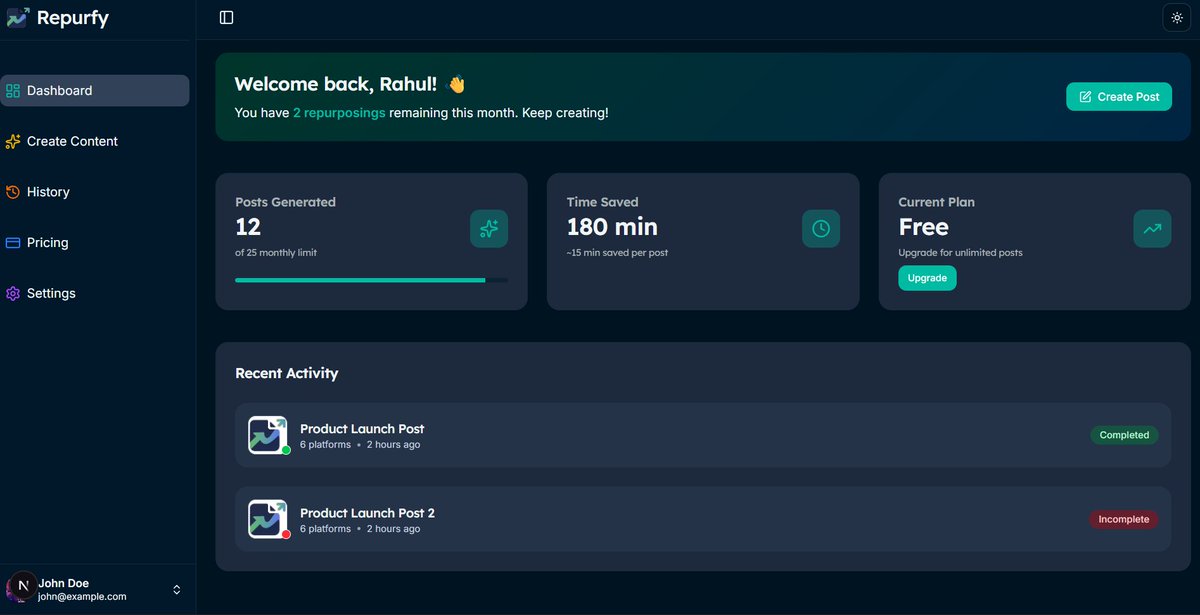Click the '180 min' time saved value

click(612, 227)
